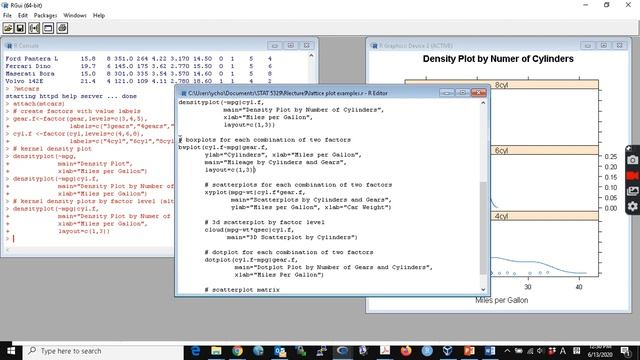This screenshot has height=360, width=640.
Task: Click the 6cyl strip label in plot
Action: (x=501, y=151)
